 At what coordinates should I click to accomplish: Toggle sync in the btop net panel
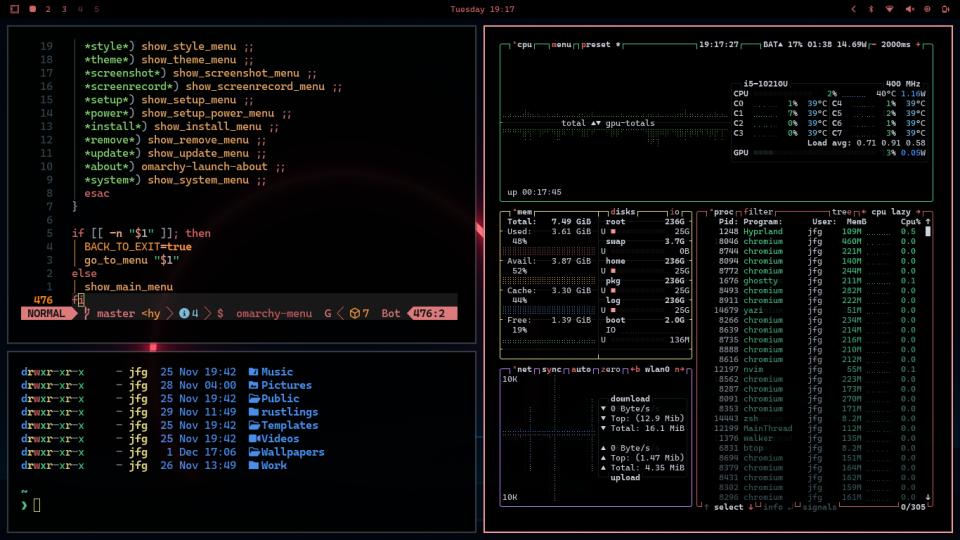click(552, 370)
